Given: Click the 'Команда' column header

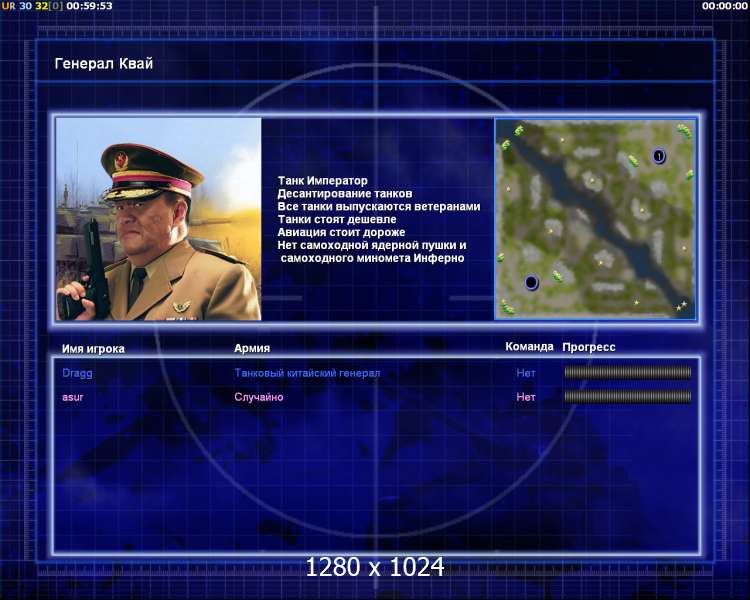Looking at the screenshot, I should 529,347.
